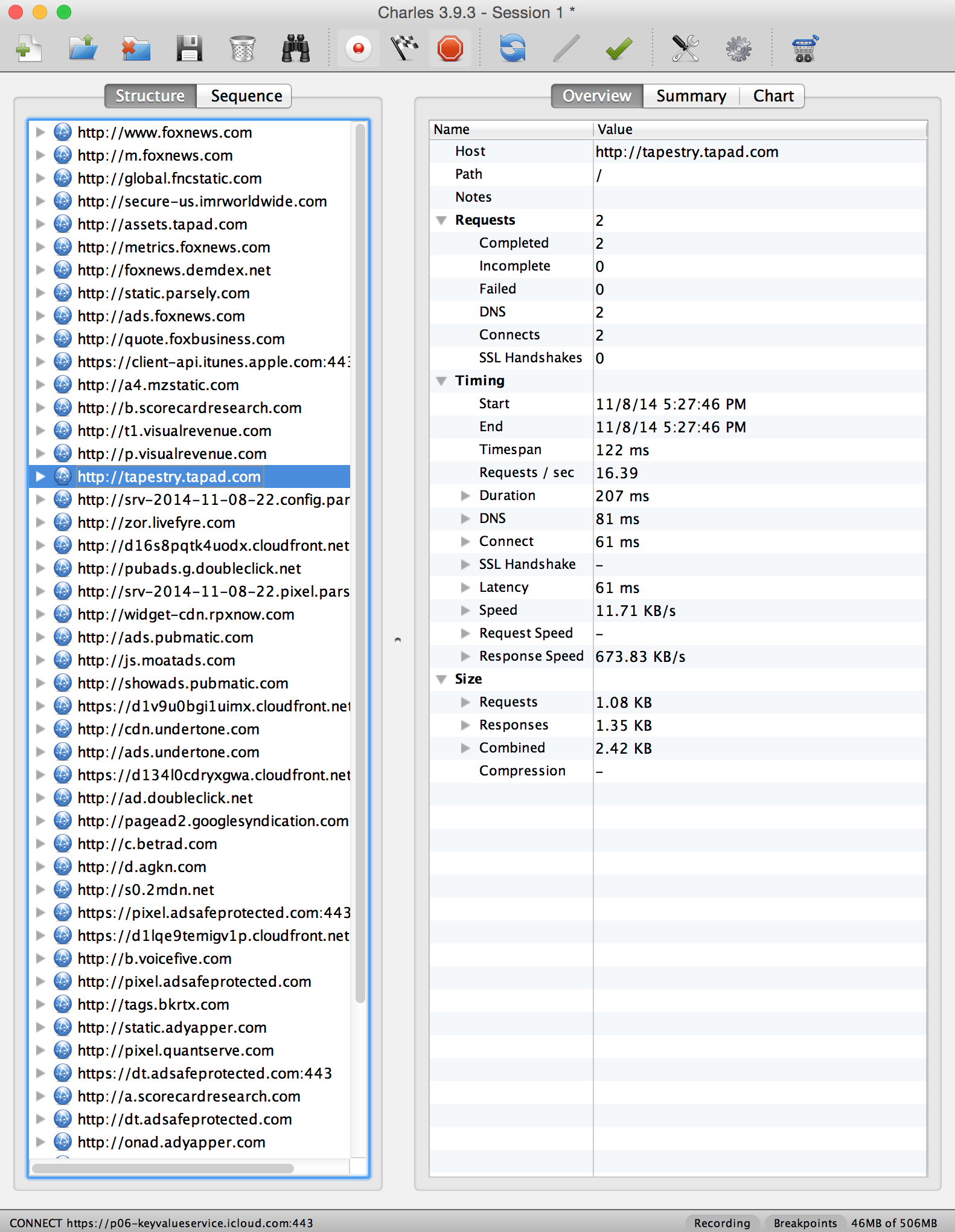Expand the http://tapestry.tapad.com tree node
955x1232 pixels.
(x=40, y=476)
